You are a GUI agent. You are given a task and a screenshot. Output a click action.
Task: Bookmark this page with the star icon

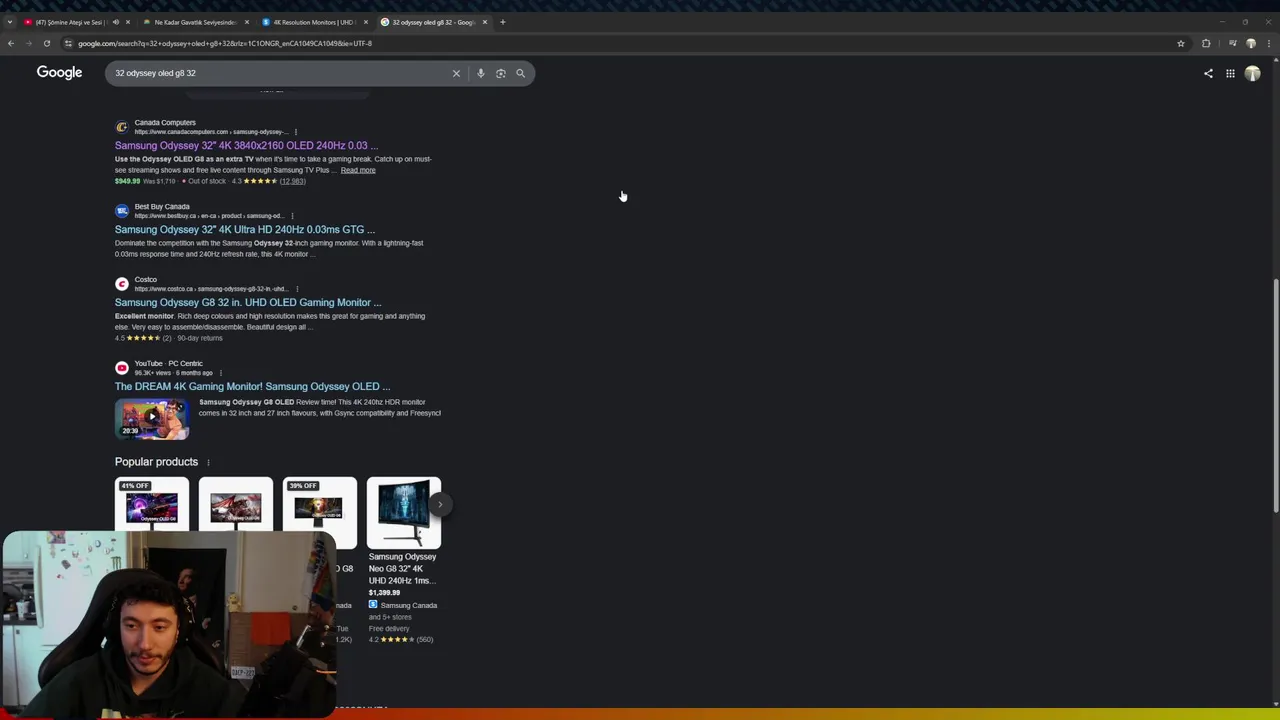pos(1181,43)
